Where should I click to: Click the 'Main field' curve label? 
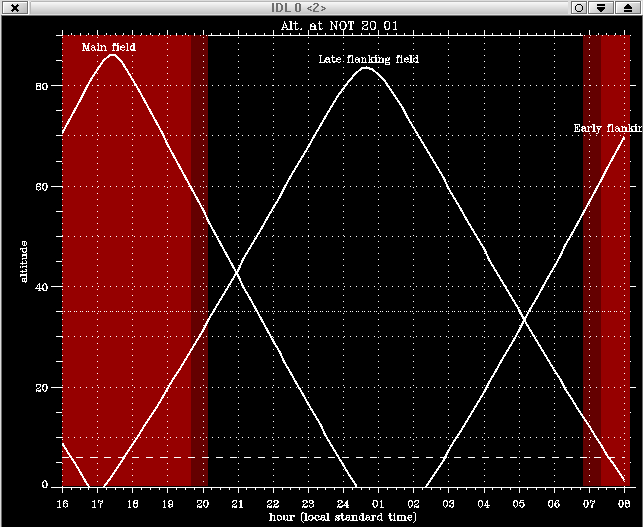tap(108, 47)
